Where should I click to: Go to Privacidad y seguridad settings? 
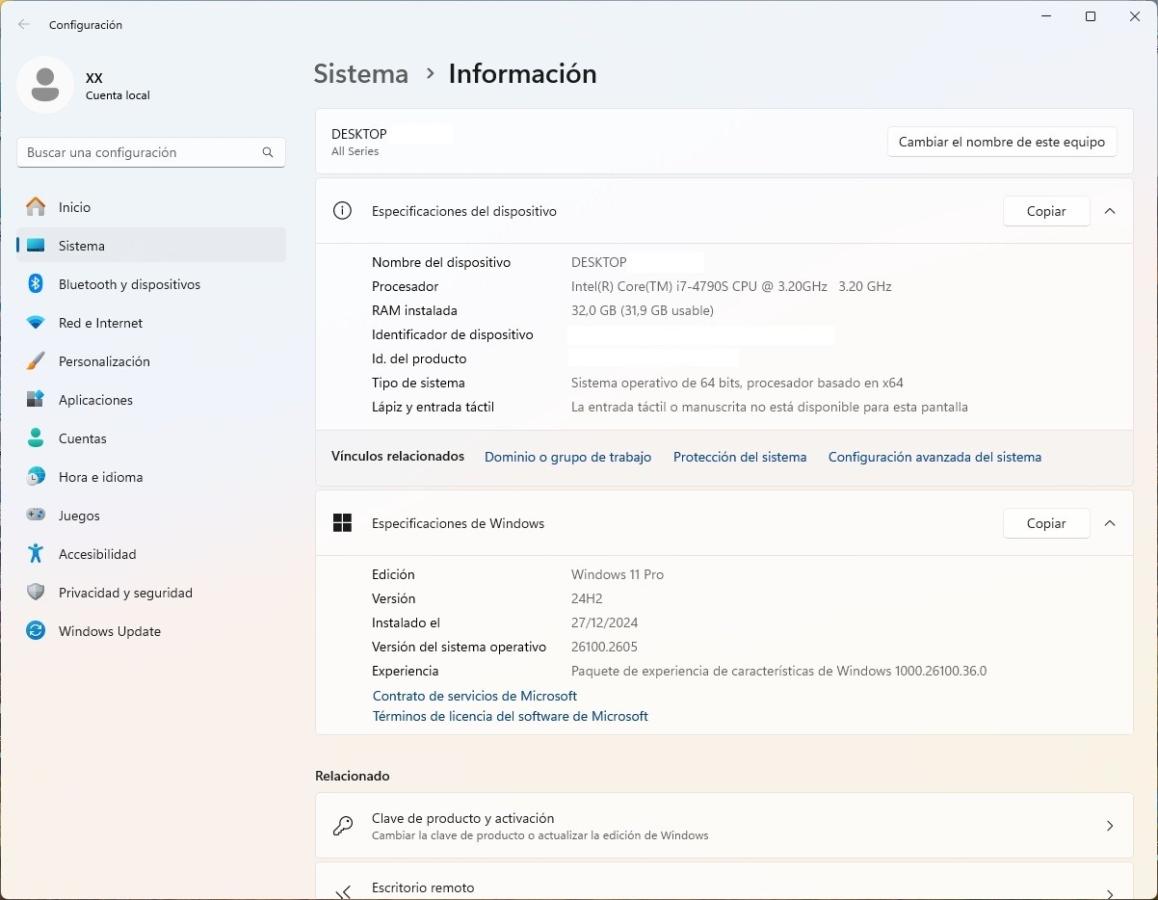pos(125,593)
